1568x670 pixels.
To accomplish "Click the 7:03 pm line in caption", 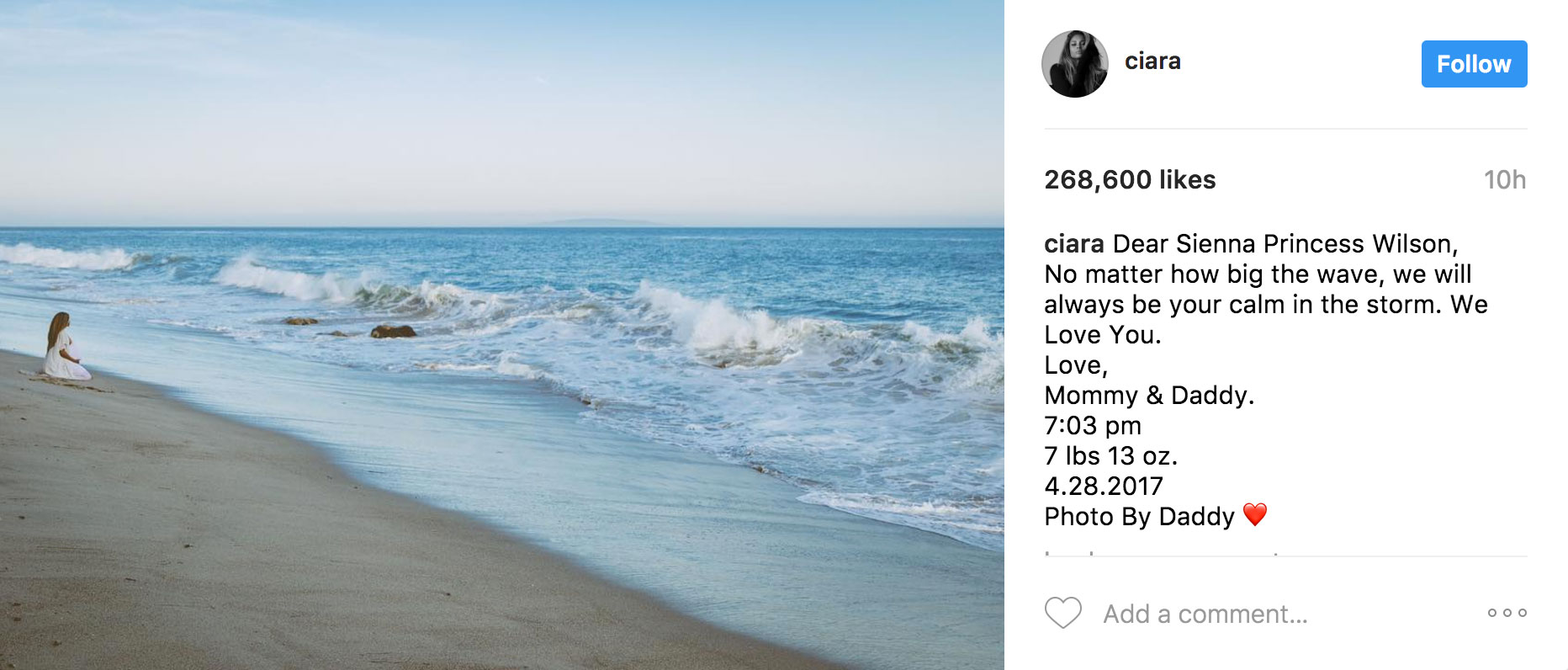I will coord(1093,426).
